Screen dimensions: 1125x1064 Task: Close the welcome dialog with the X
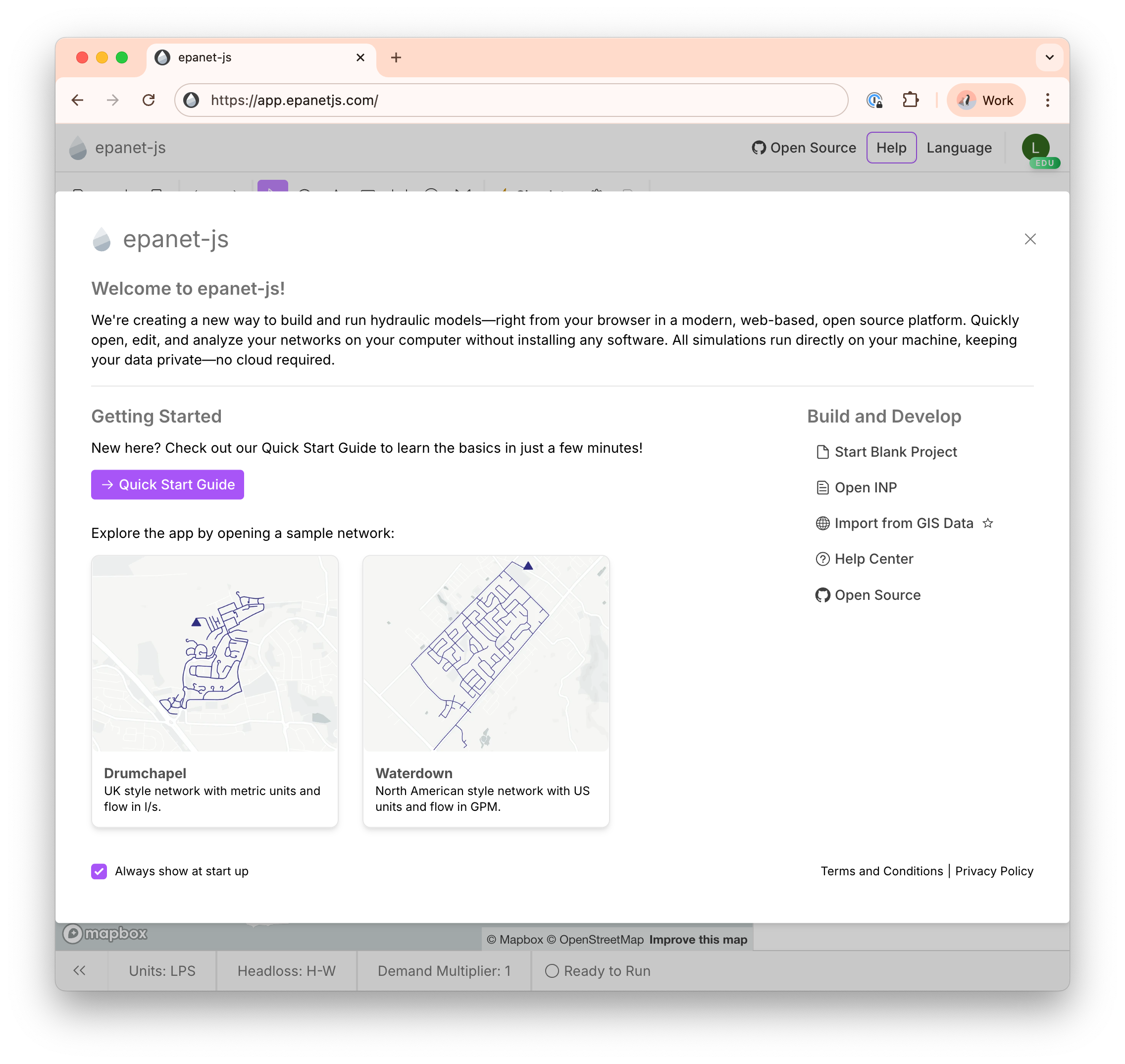[x=1030, y=239]
